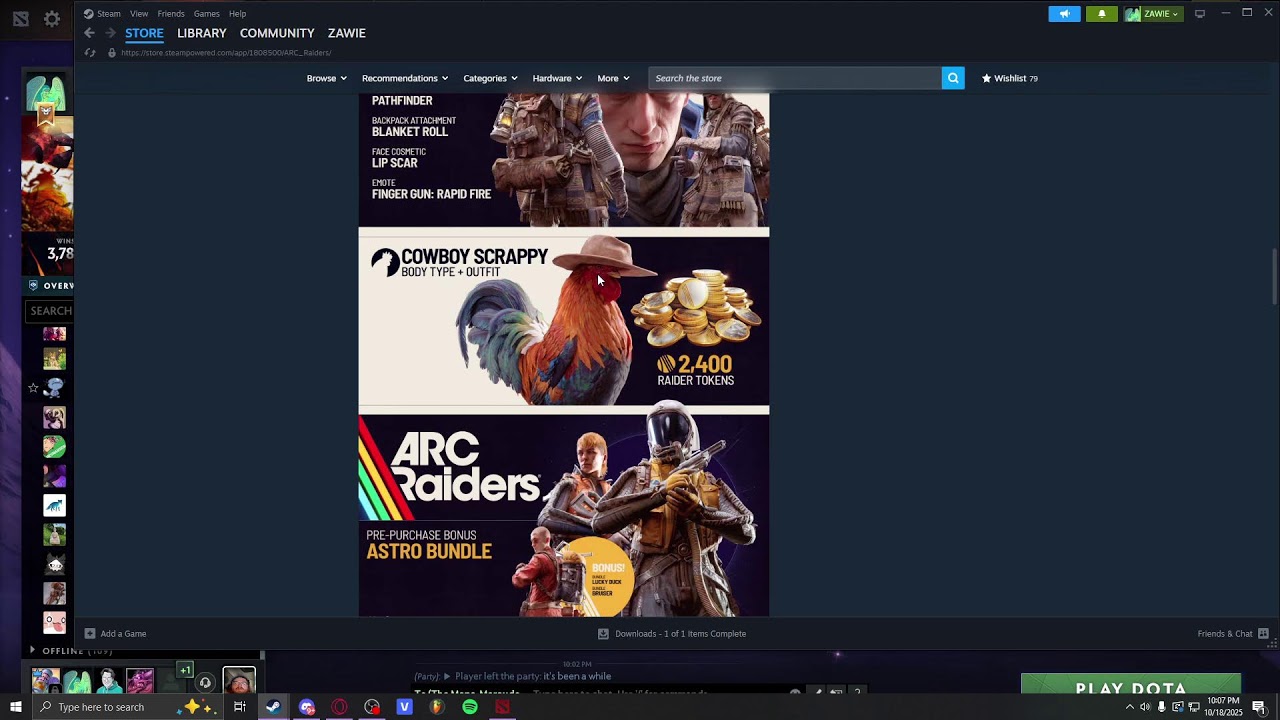Expand the Offline friends list in Dota
This screenshot has width=1280, height=720.
32,651
